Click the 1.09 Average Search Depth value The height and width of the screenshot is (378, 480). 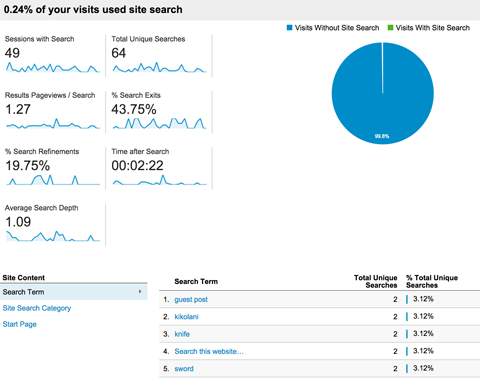point(18,222)
